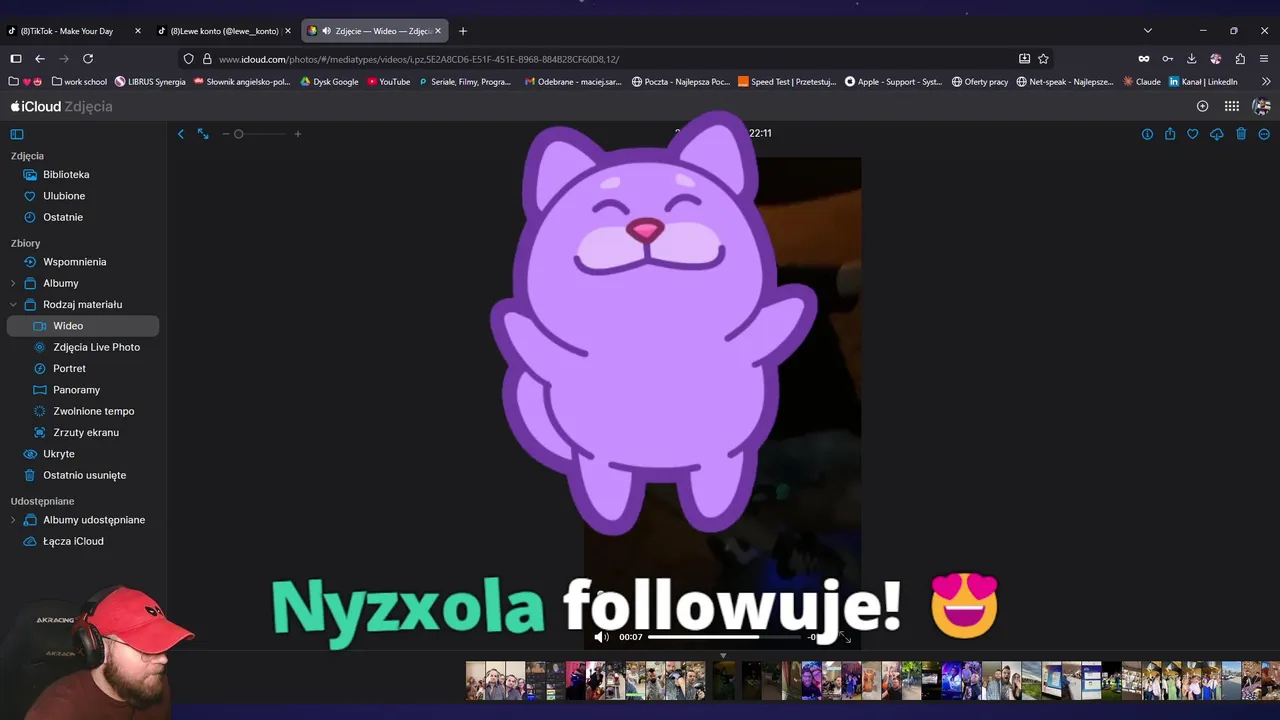The image size is (1280, 720).
Task: Select Wideo media type
Action: [82, 326]
